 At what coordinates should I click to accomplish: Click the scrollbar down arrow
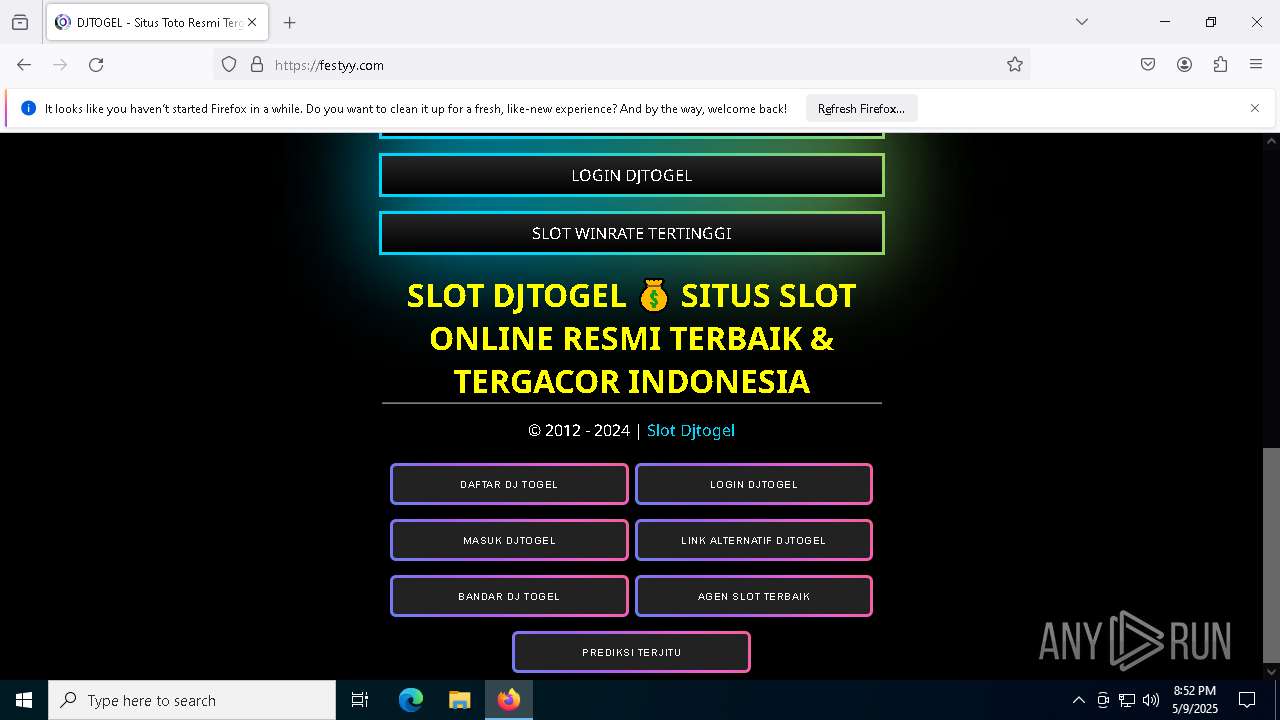click(x=1271, y=671)
